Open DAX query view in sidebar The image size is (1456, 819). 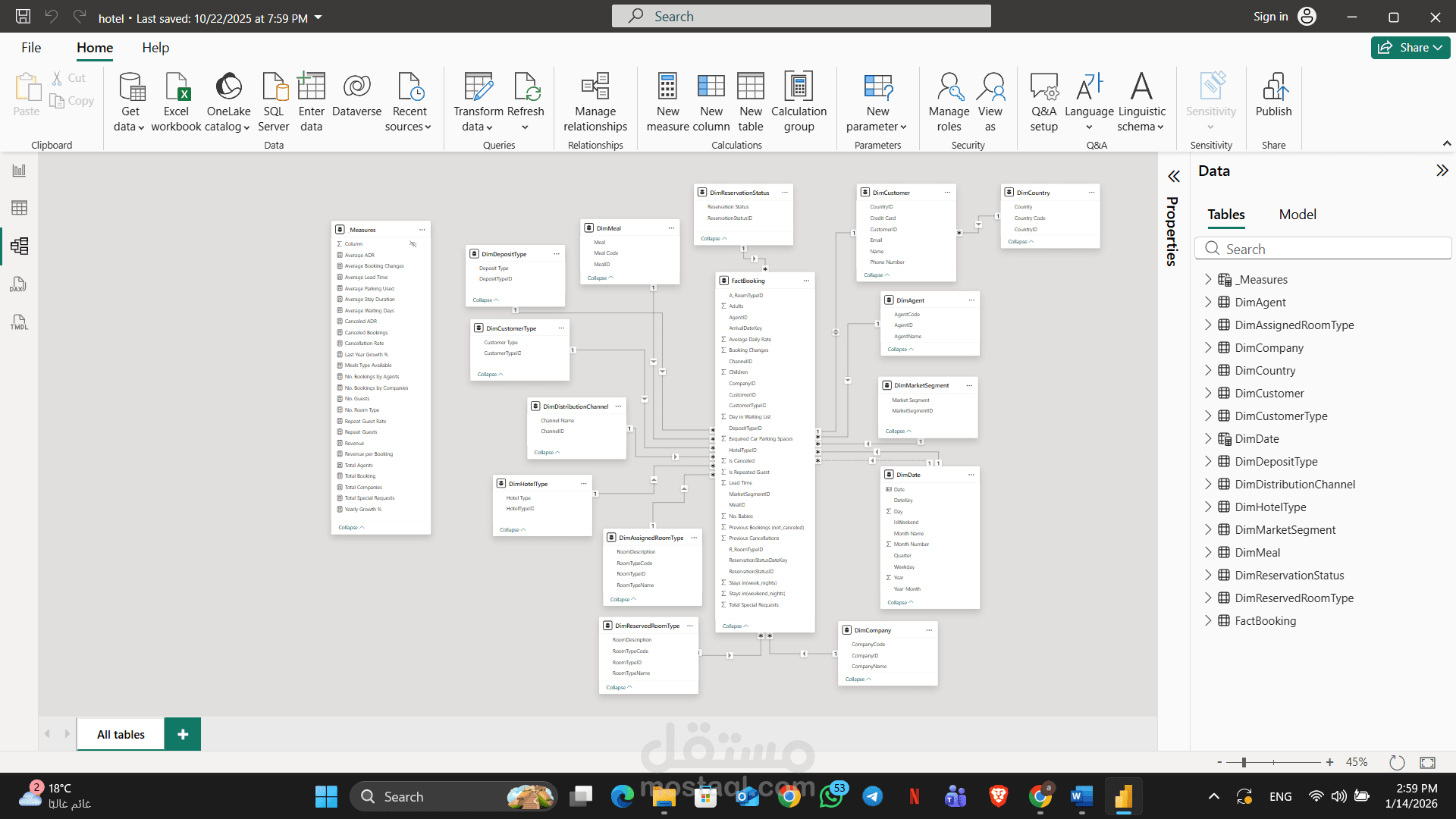tap(19, 284)
